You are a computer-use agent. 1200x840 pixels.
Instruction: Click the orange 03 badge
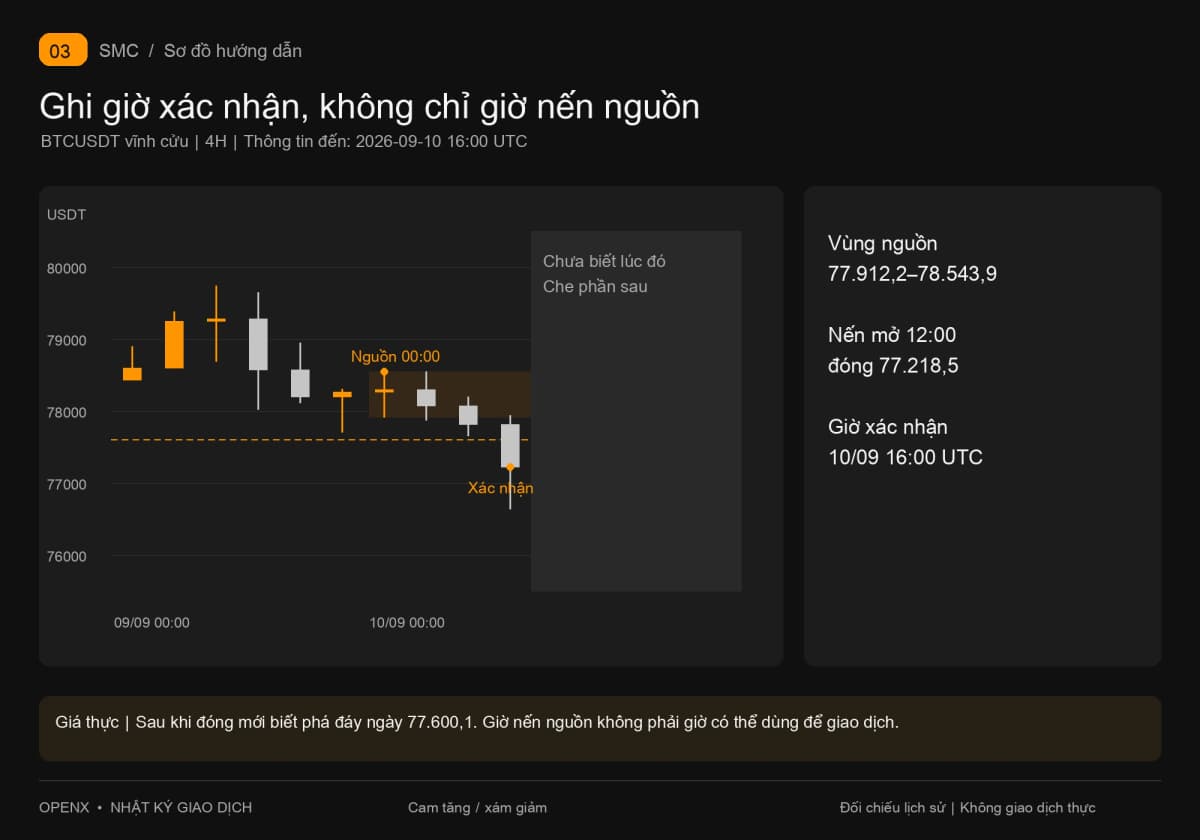click(x=63, y=50)
